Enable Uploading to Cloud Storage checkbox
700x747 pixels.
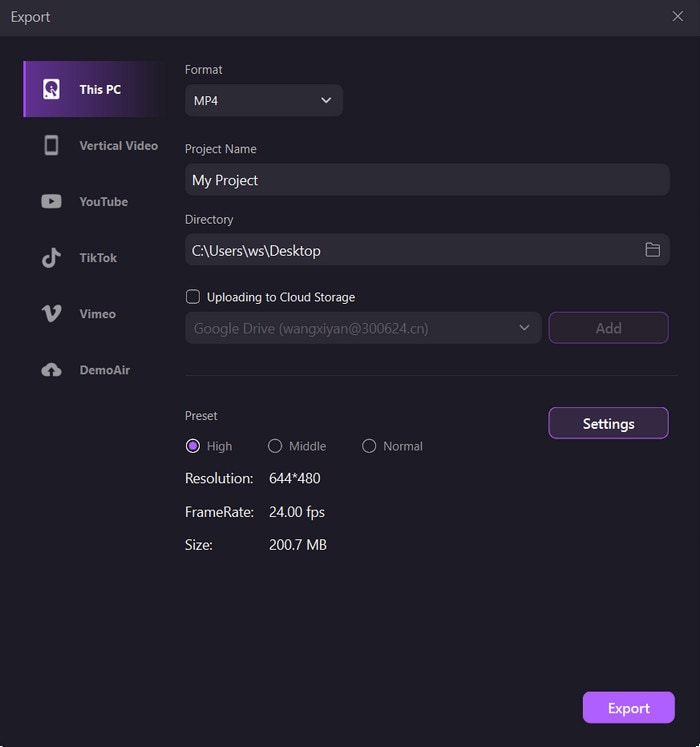coord(193,297)
